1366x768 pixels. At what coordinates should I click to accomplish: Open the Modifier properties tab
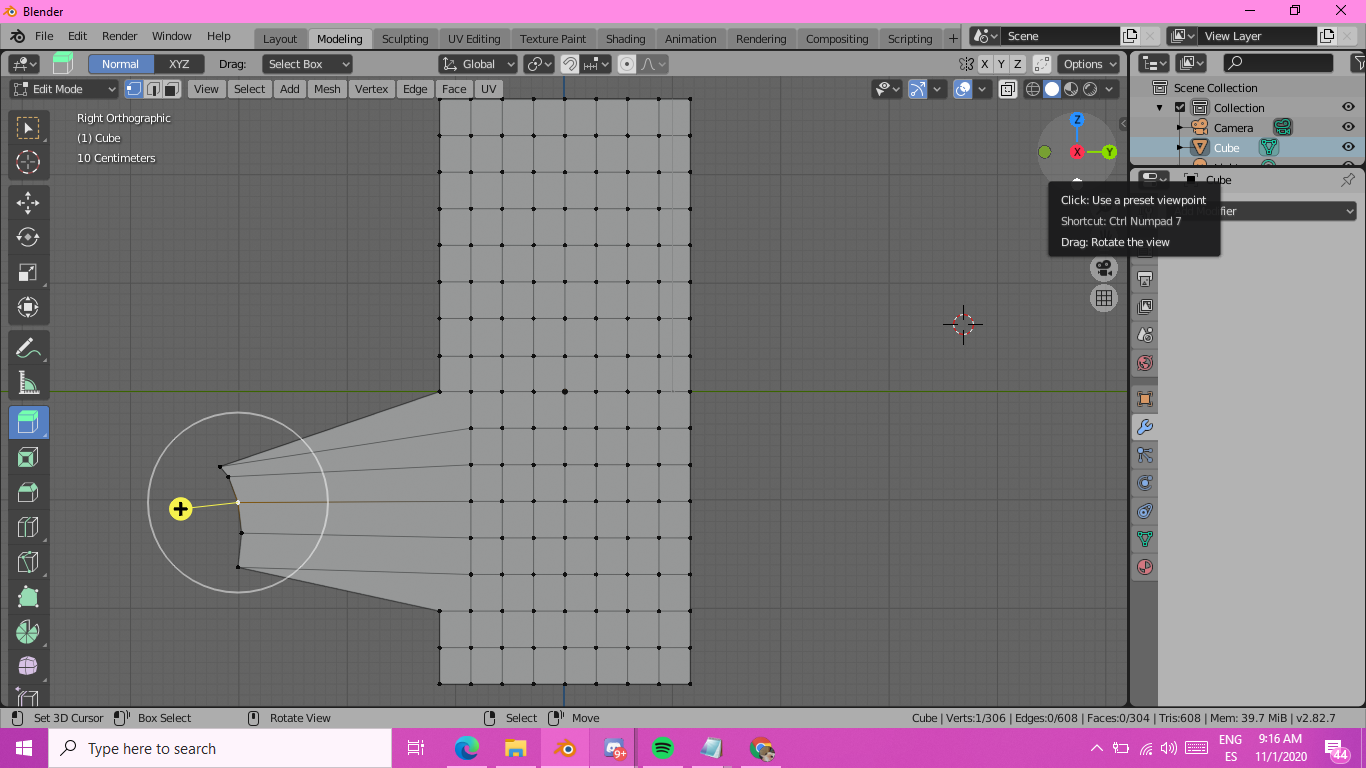pyautogui.click(x=1145, y=427)
